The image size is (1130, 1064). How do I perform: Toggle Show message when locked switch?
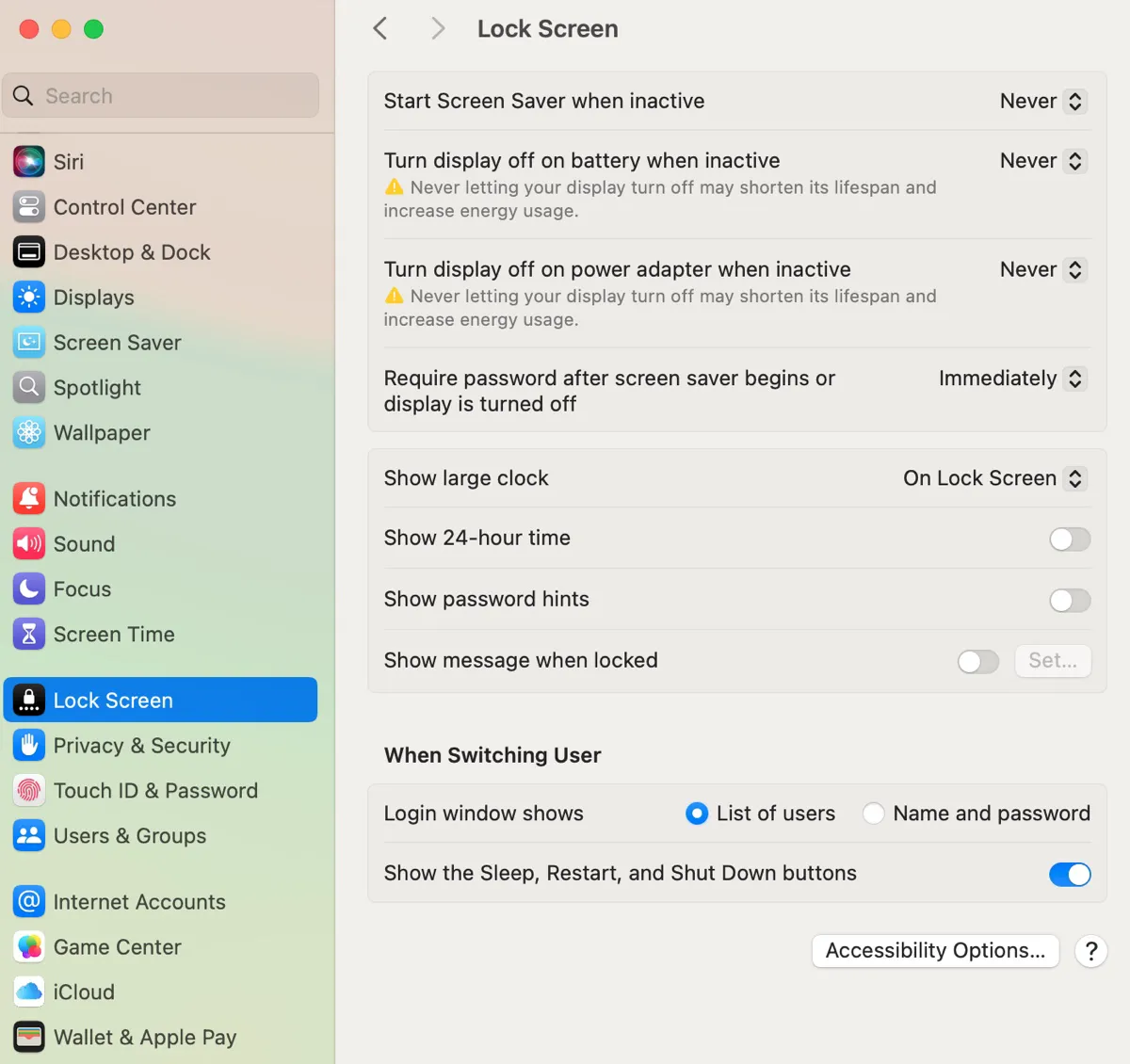tap(978, 662)
